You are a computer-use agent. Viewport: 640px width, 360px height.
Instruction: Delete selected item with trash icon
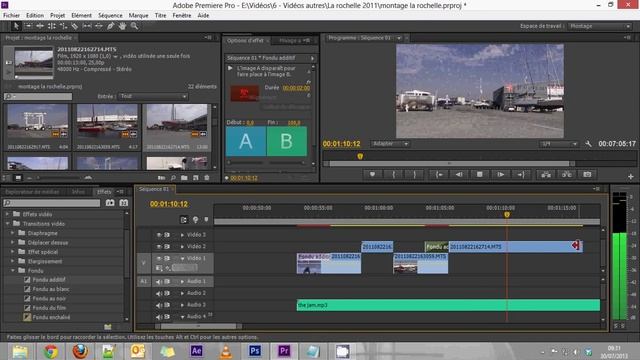[x=207, y=178]
